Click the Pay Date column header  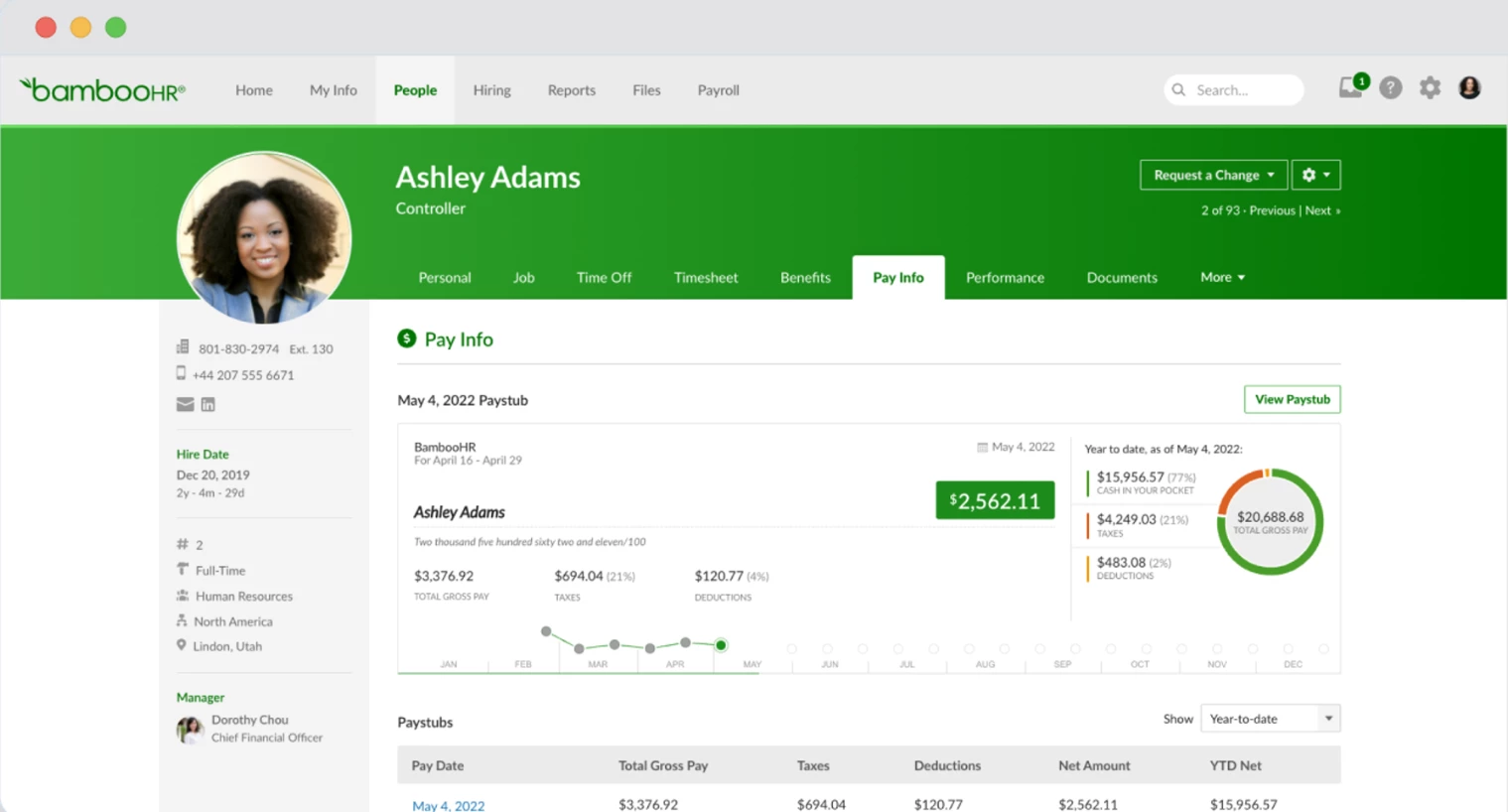click(x=438, y=765)
